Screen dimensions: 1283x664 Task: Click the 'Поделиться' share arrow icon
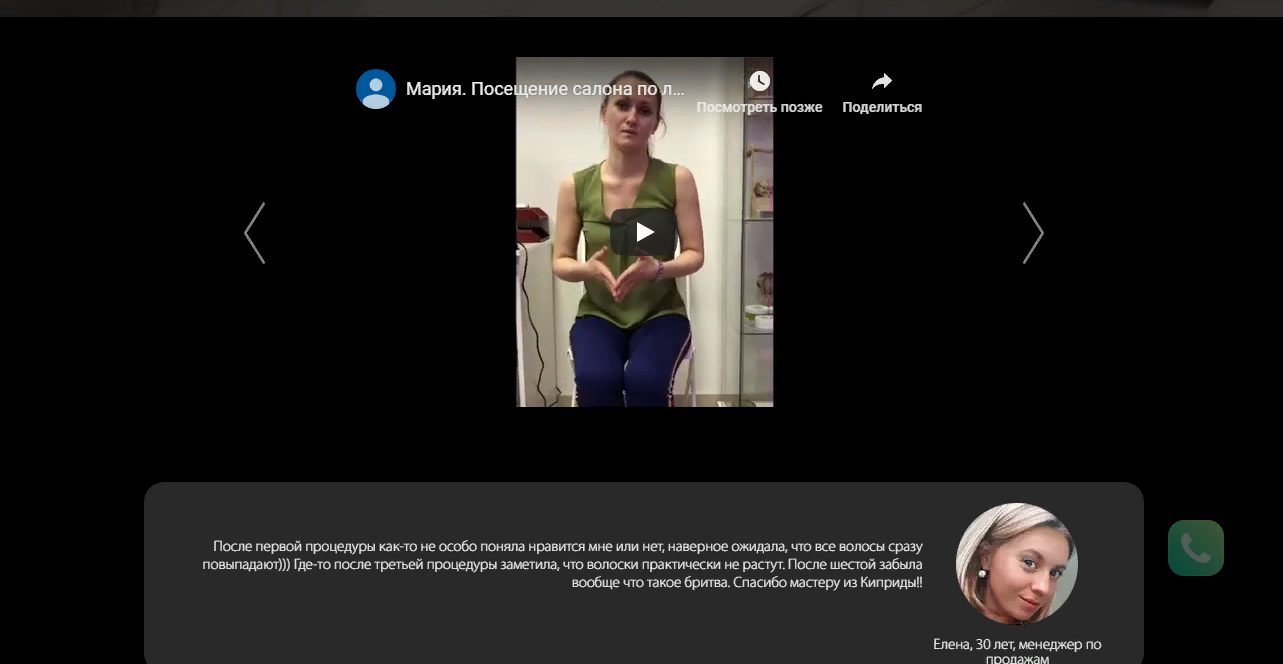point(882,81)
